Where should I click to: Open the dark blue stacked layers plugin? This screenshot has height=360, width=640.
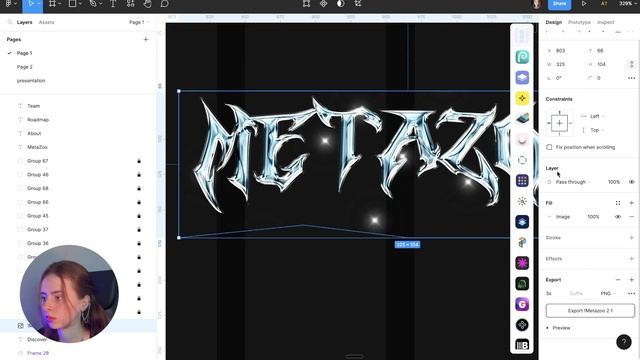tap(522, 222)
